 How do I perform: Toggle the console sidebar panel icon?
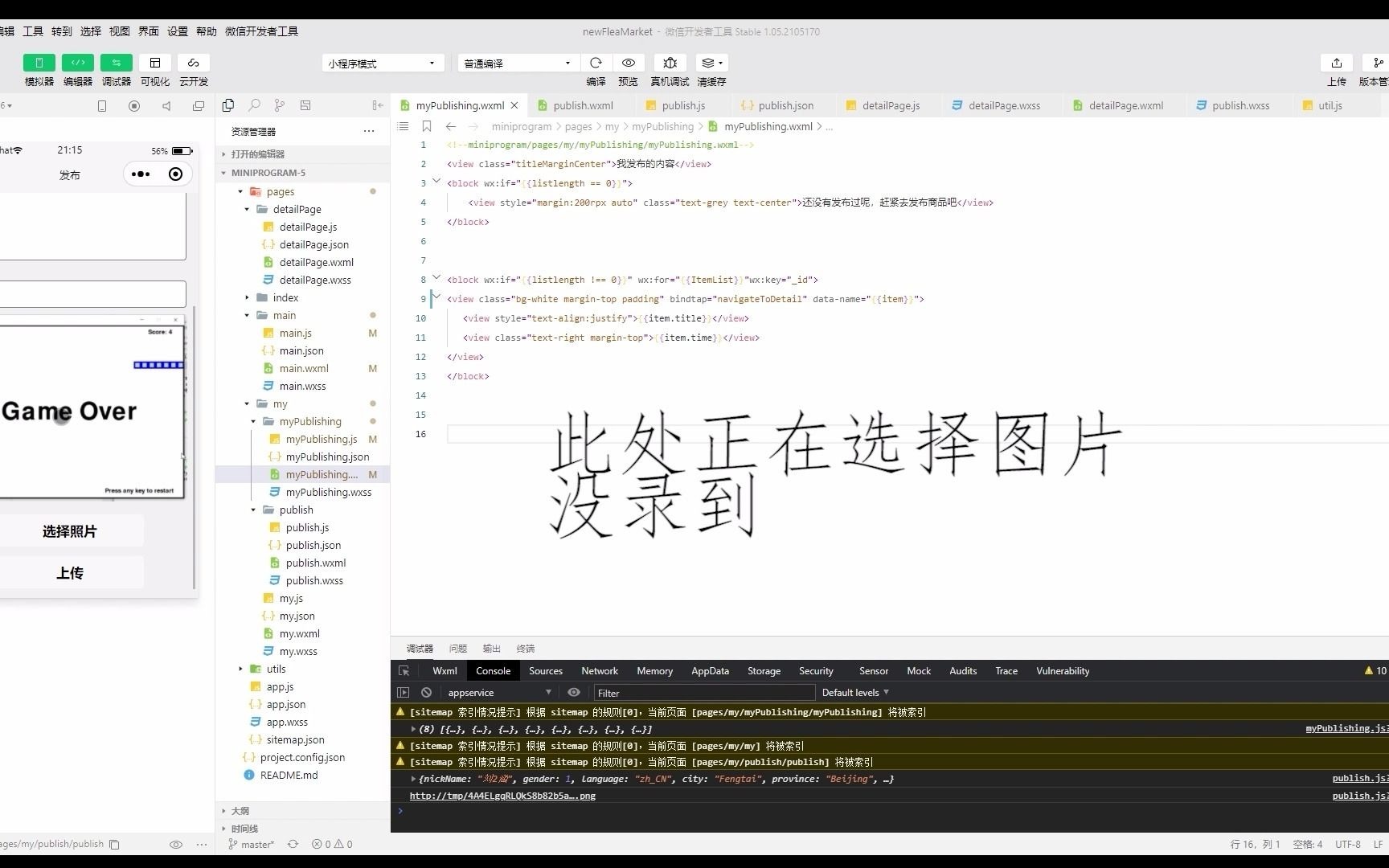point(404,693)
